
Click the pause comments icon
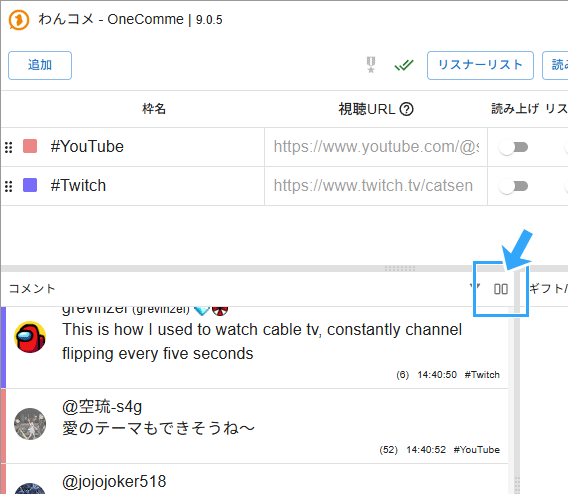click(x=501, y=289)
